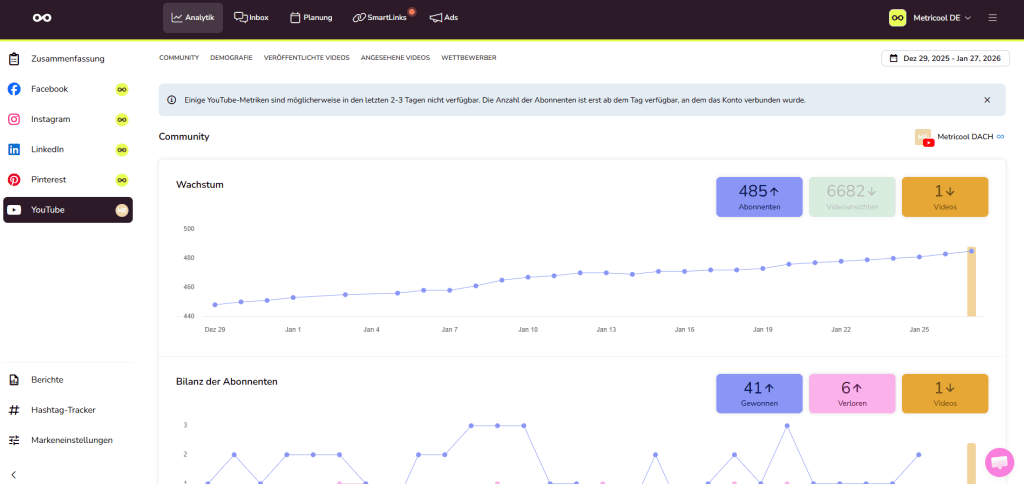Expand the Metricool DE account dropdown

coord(930,18)
